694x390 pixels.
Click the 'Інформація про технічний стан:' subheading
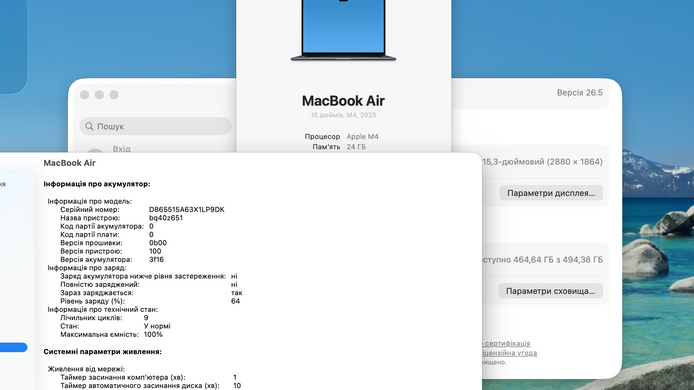point(103,309)
